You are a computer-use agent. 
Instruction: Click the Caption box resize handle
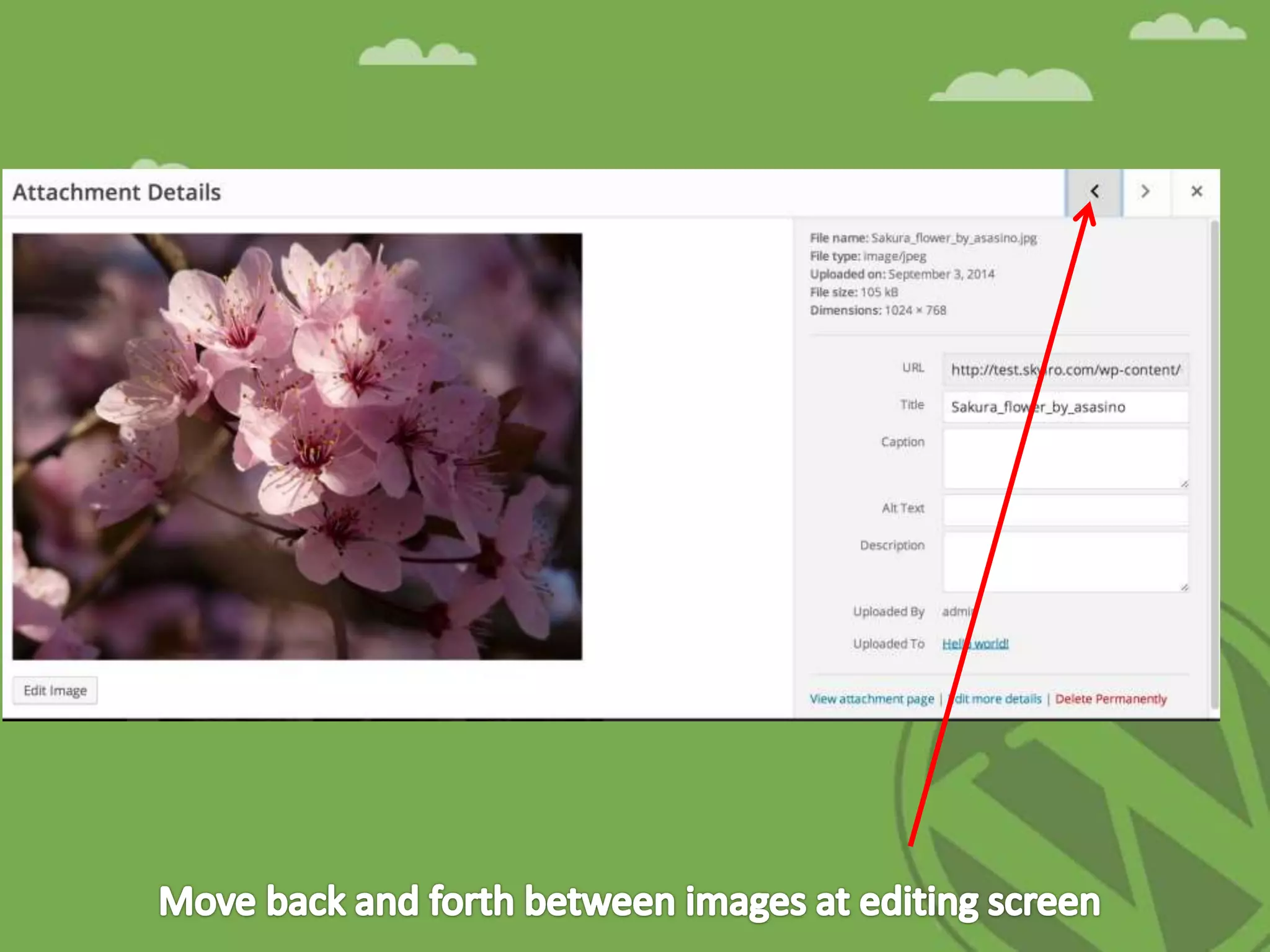click(1184, 483)
